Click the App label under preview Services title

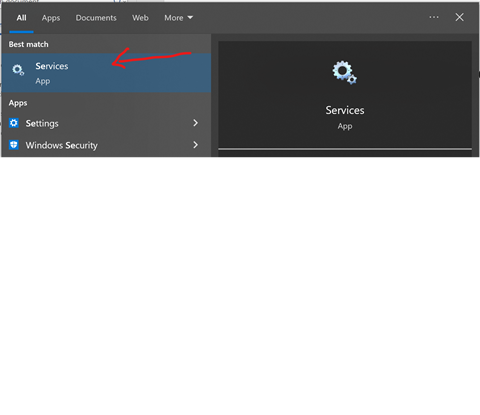point(345,126)
